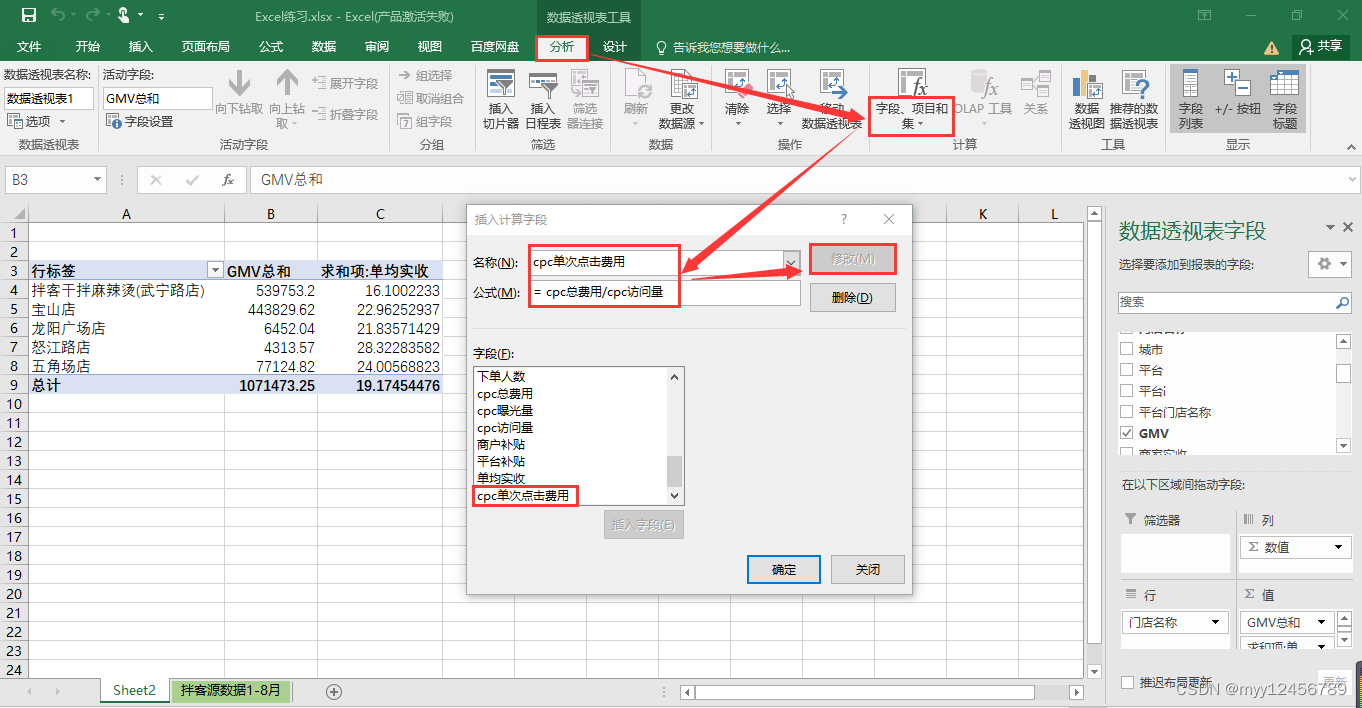
Task: Open recommended PivotTables (推荐的数据透视表)
Action: (1134, 100)
